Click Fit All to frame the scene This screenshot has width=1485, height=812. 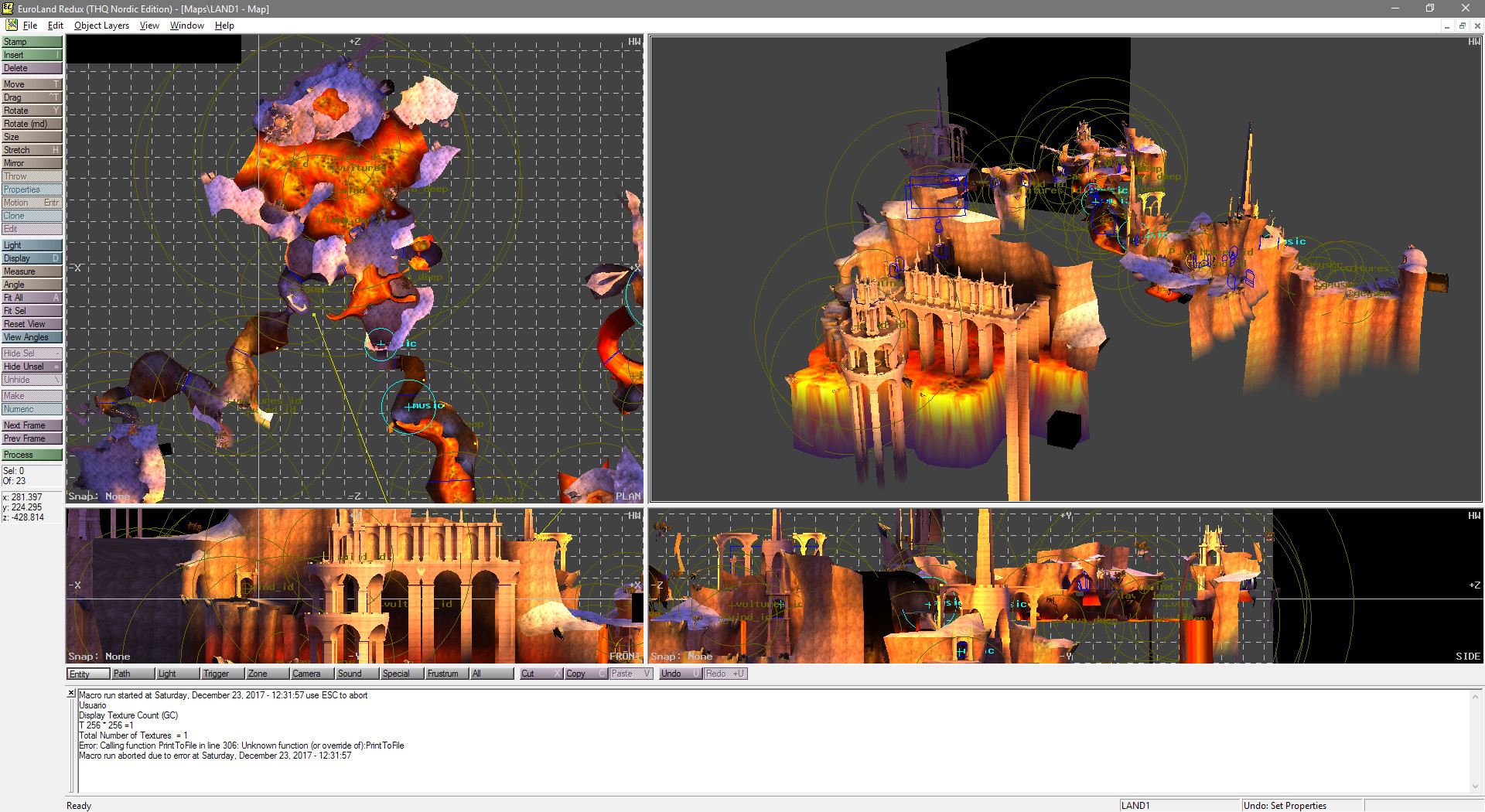(x=31, y=297)
